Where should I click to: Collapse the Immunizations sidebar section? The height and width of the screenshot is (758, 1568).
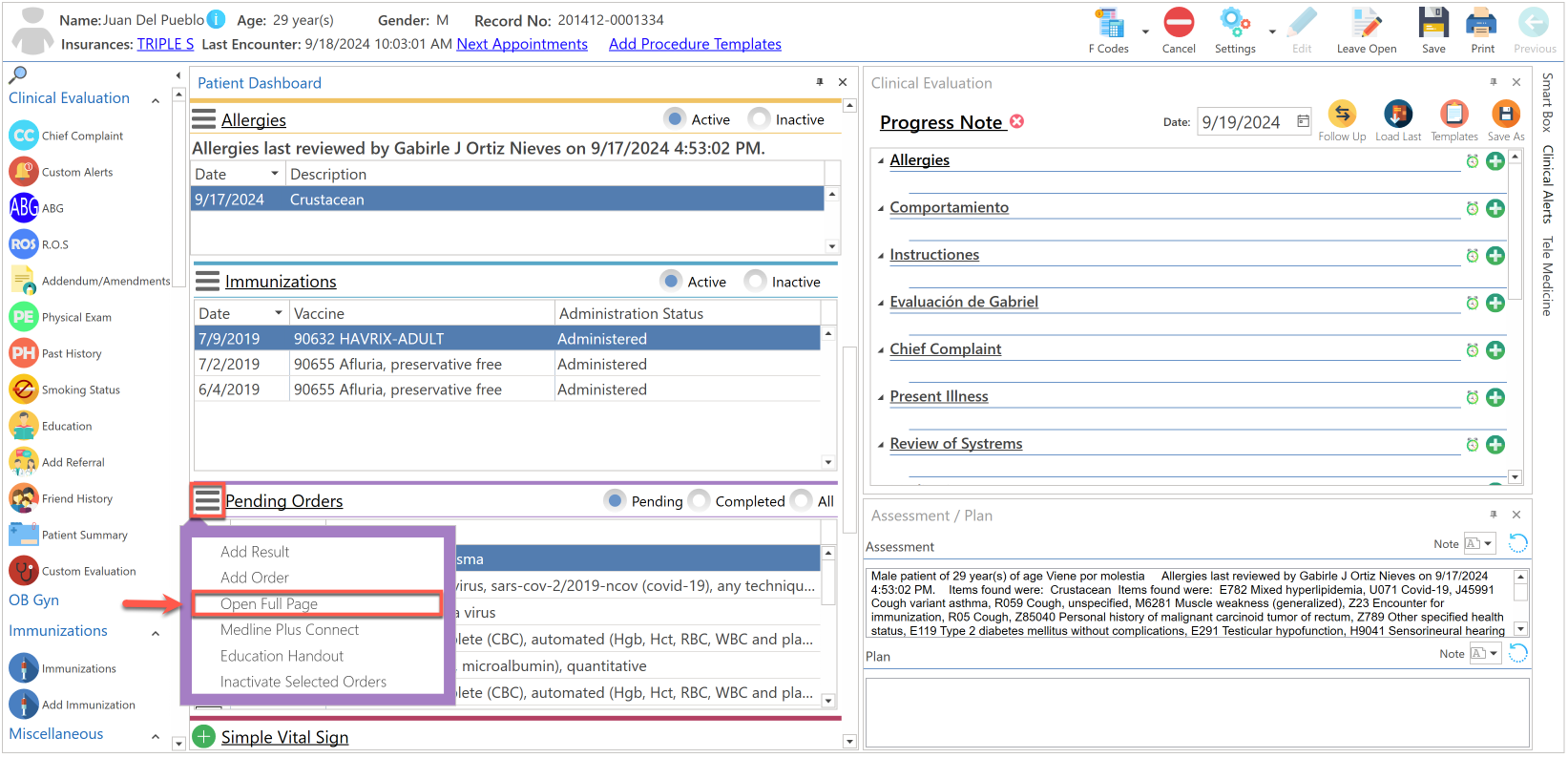point(156,633)
